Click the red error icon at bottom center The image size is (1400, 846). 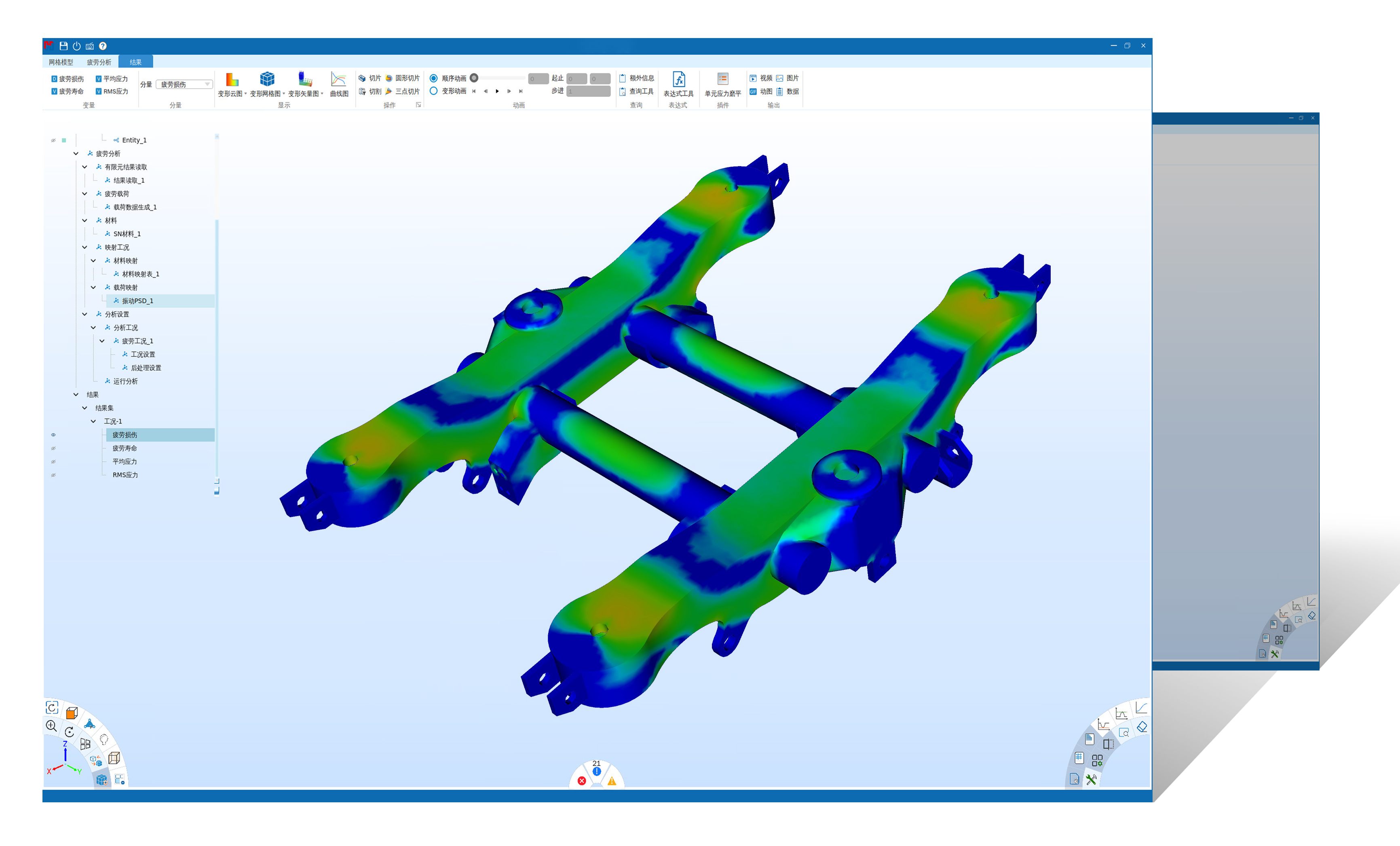581,780
